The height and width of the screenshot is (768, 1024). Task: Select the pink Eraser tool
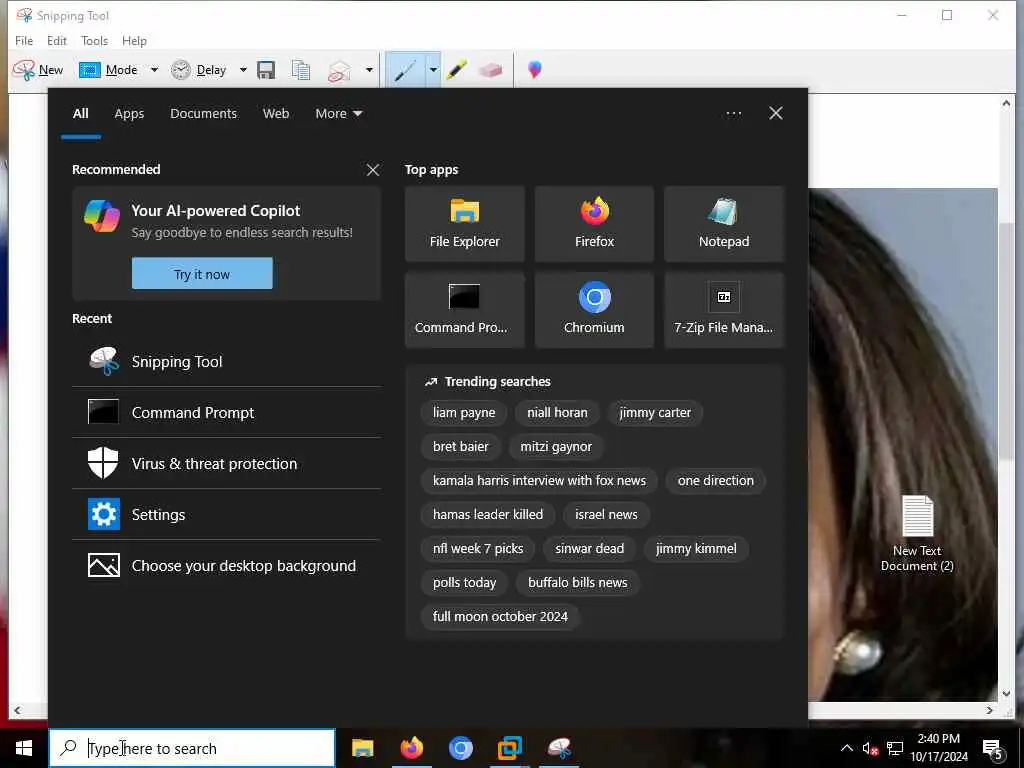[x=490, y=70]
